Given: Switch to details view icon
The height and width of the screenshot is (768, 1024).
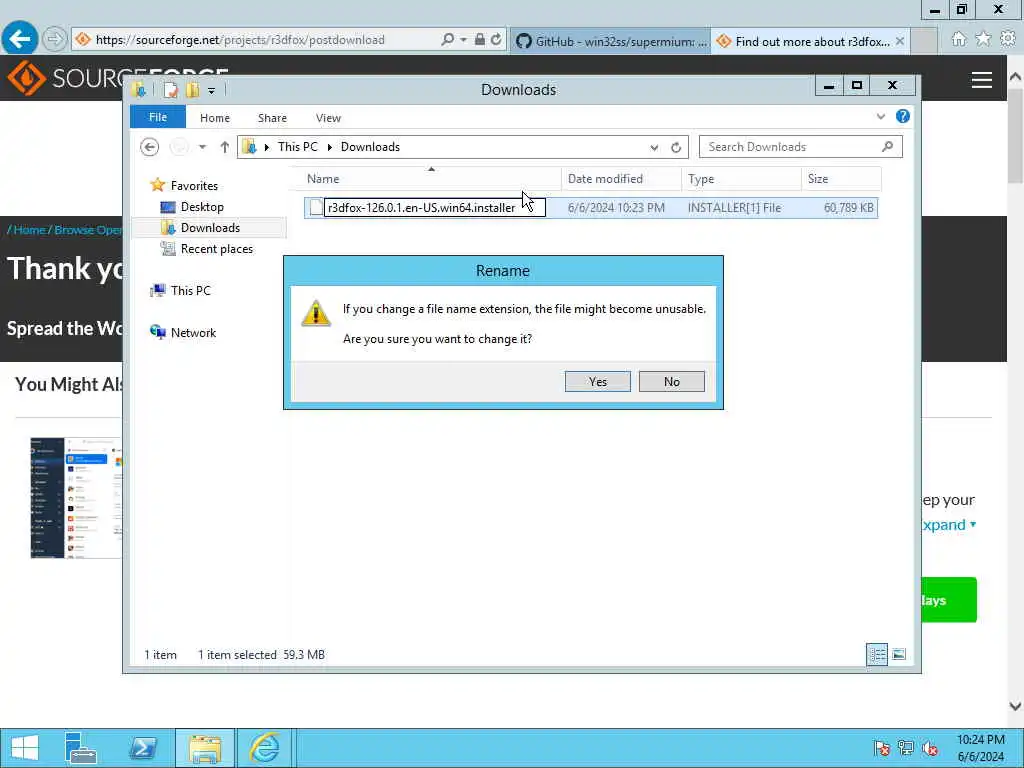Looking at the screenshot, I should [x=877, y=654].
